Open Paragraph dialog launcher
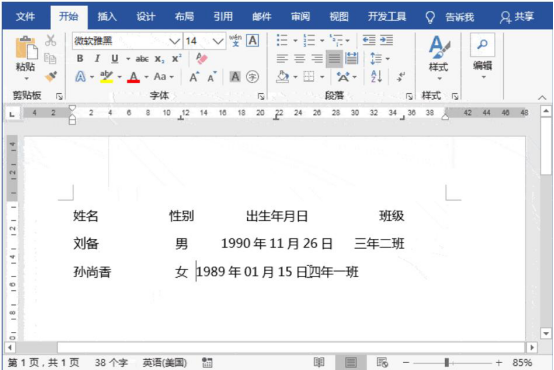 pos(409,96)
